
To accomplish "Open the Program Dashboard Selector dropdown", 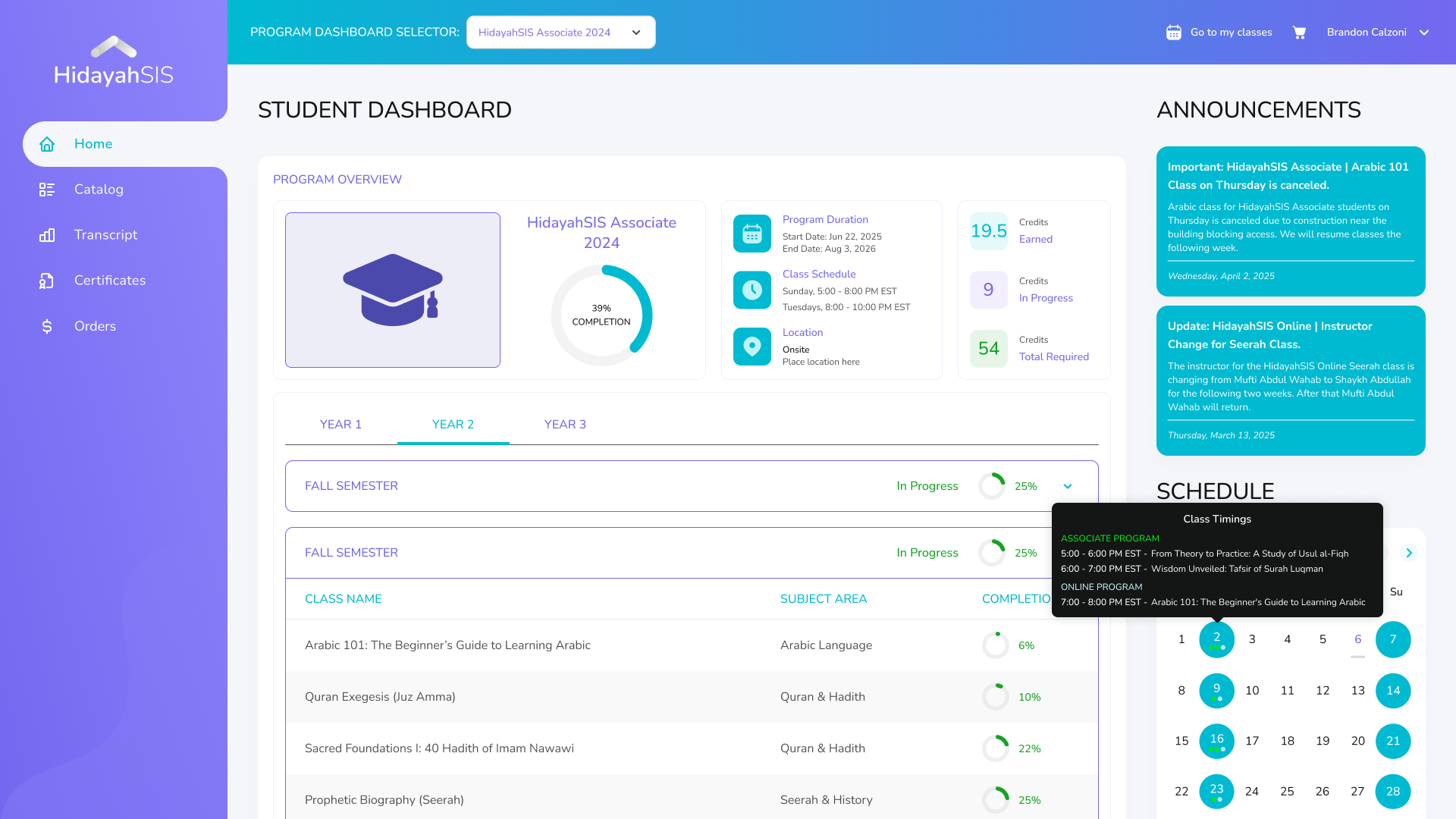I will [x=560, y=33].
